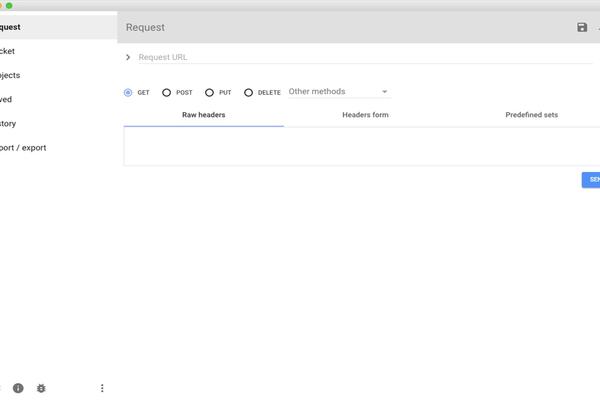Open the about info icon in sidebar

pyautogui.click(x=18, y=388)
